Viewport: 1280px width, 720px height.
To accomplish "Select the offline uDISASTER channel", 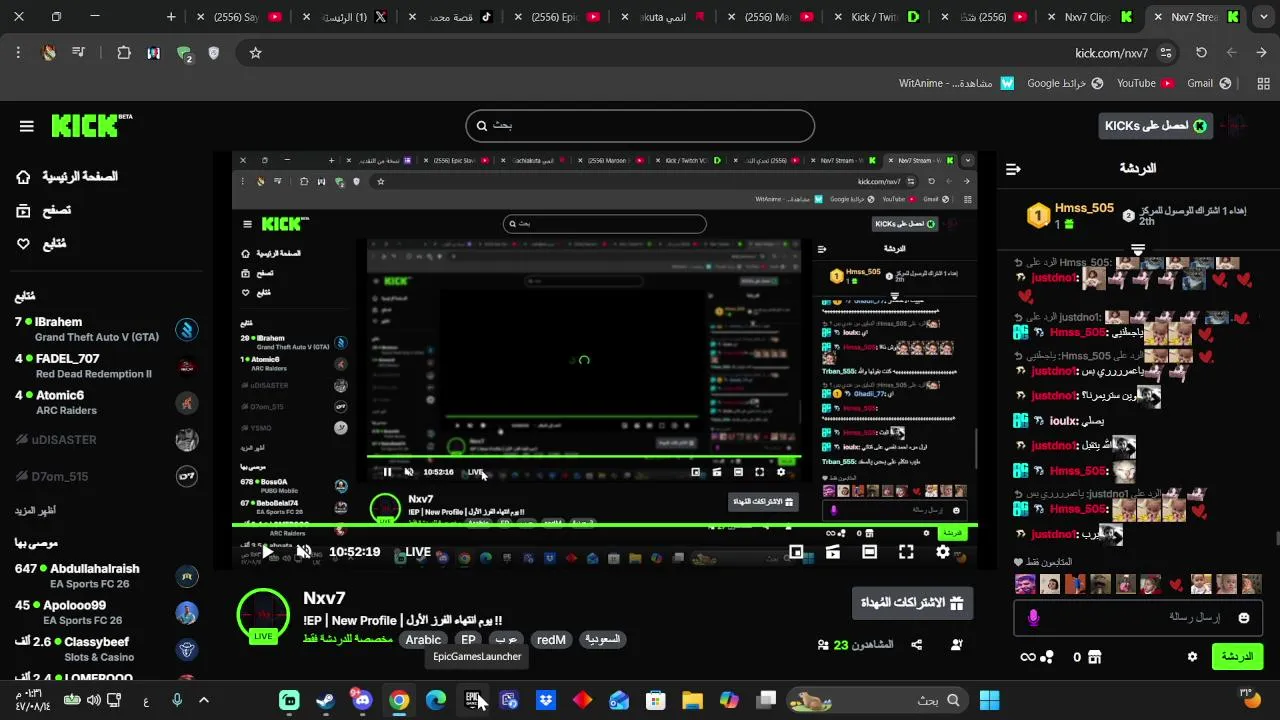I will (106, 440).
